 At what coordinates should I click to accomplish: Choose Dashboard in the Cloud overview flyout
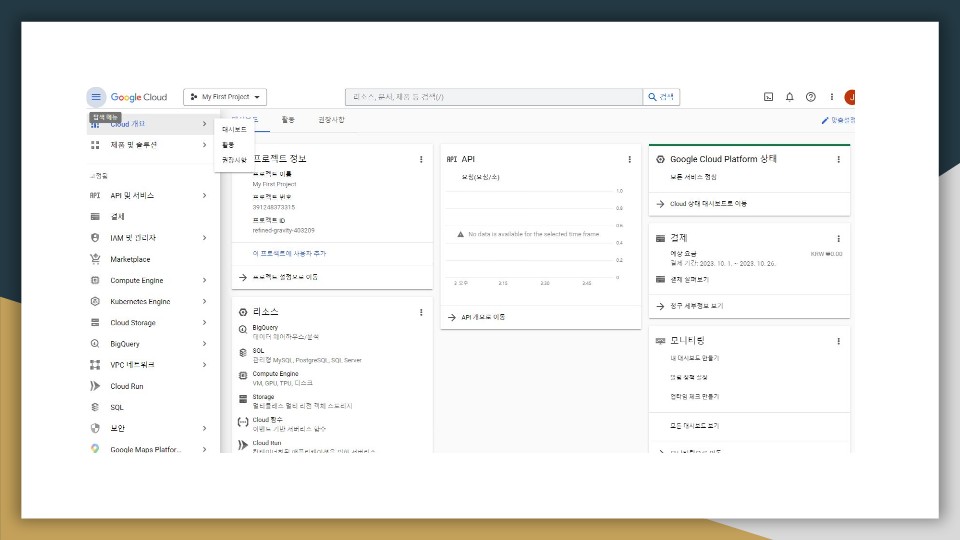[234, 130]
